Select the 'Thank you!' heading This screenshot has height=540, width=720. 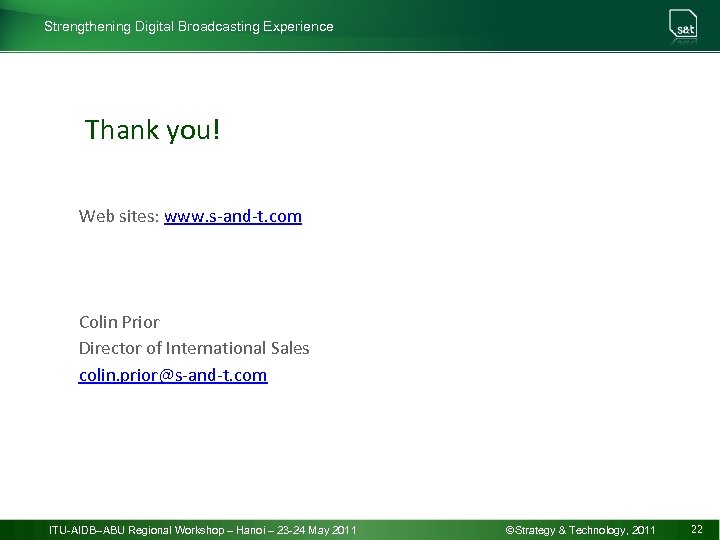(x=152, y=129)
